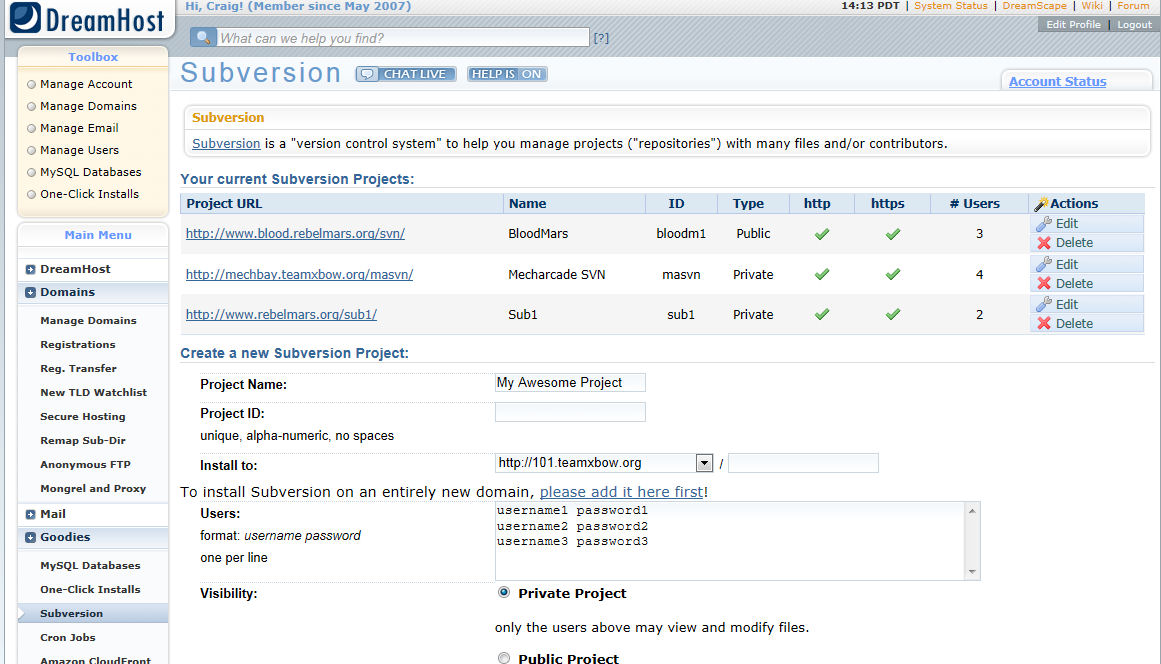Image resolution: width=1161 pixels, height=664 pixels.
Task: Click the red X Delete for Sub1
Action: click(1044, 323)
